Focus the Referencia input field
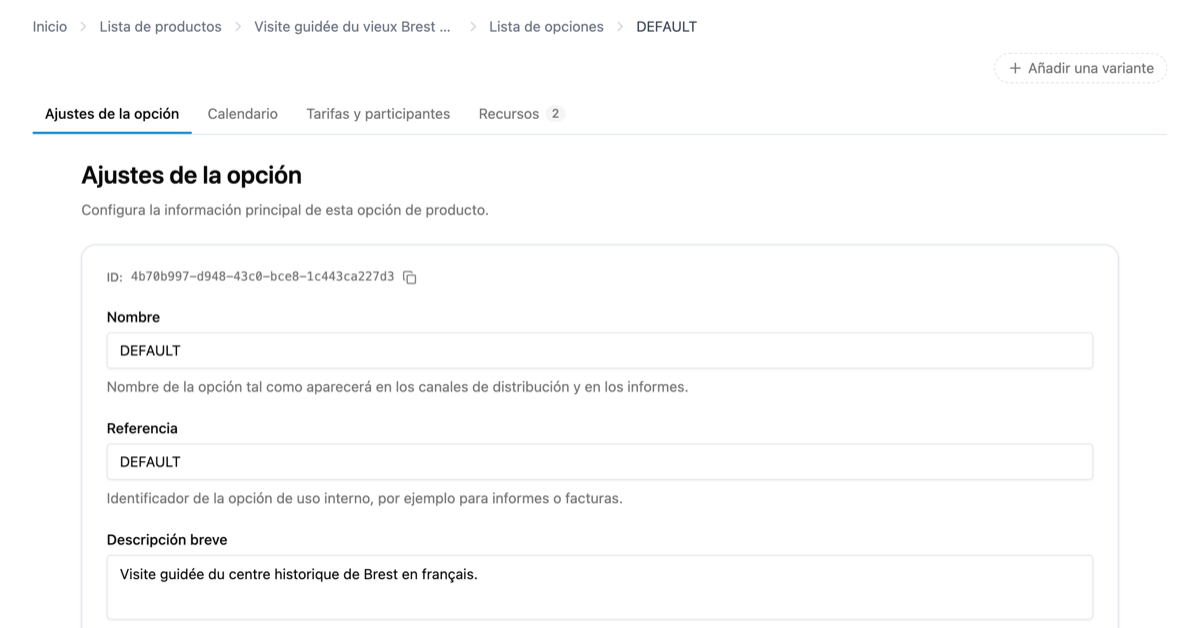The width and height of the screenshot is (1200, 628). (600, 462)
